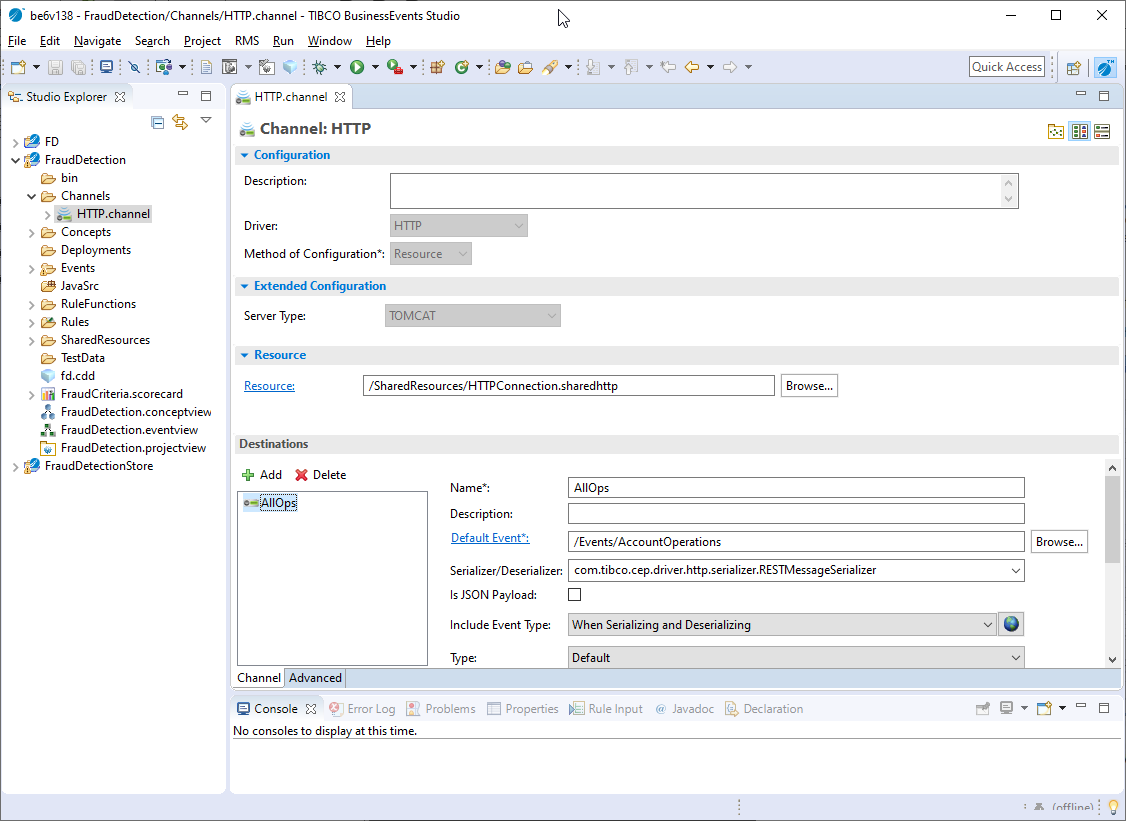This screenshot has width=1126, height=821.
Task: Enable the Is JSON Payload checkbox
Action: click(x=575, y=595)
